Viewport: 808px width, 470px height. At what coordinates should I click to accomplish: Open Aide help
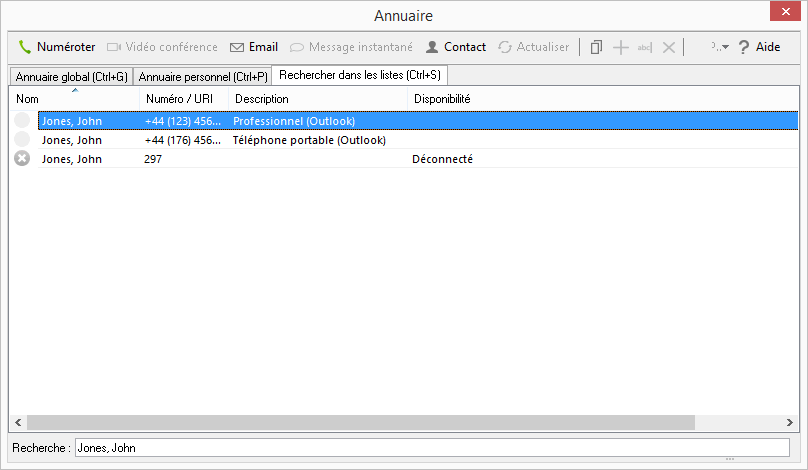coord(759,47)
